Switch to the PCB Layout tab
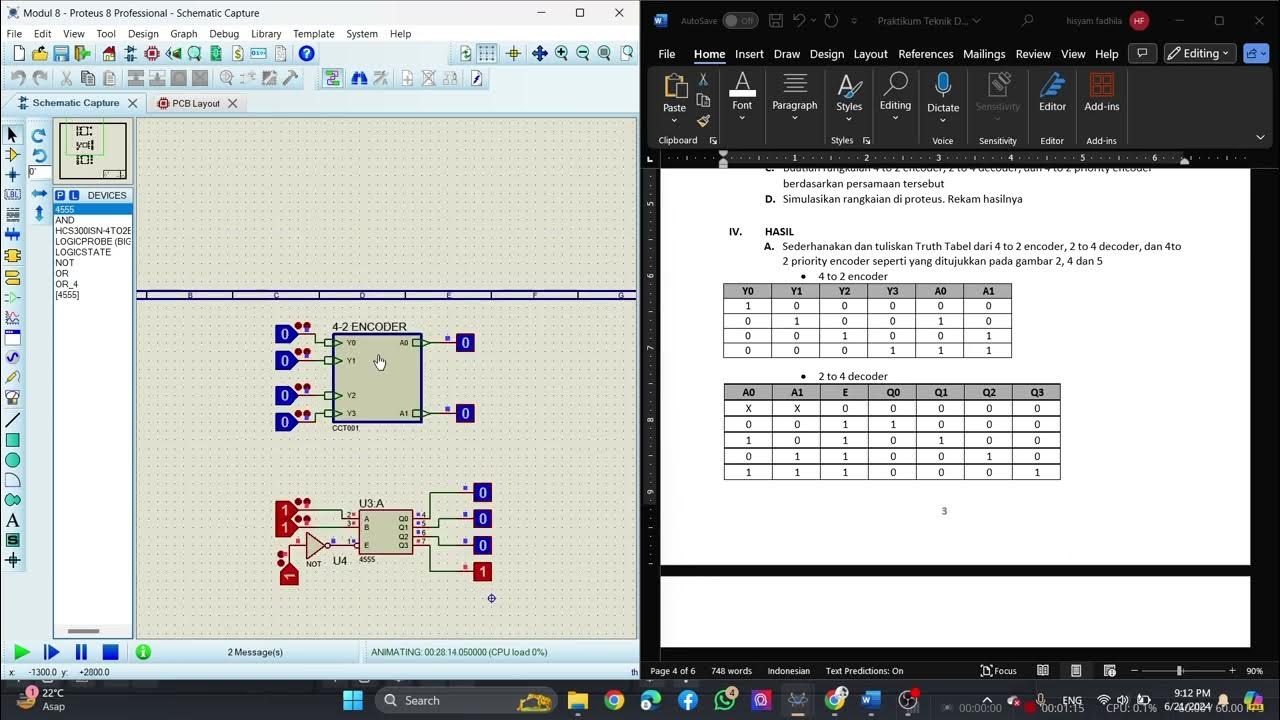 point(197,103)
